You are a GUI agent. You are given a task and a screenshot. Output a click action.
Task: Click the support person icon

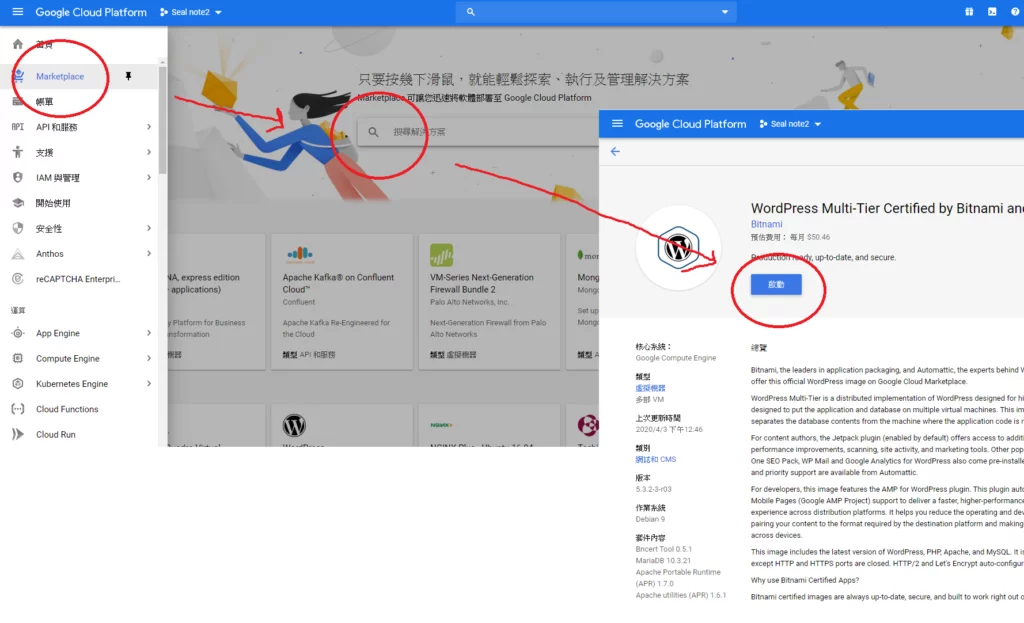point(18,152)
